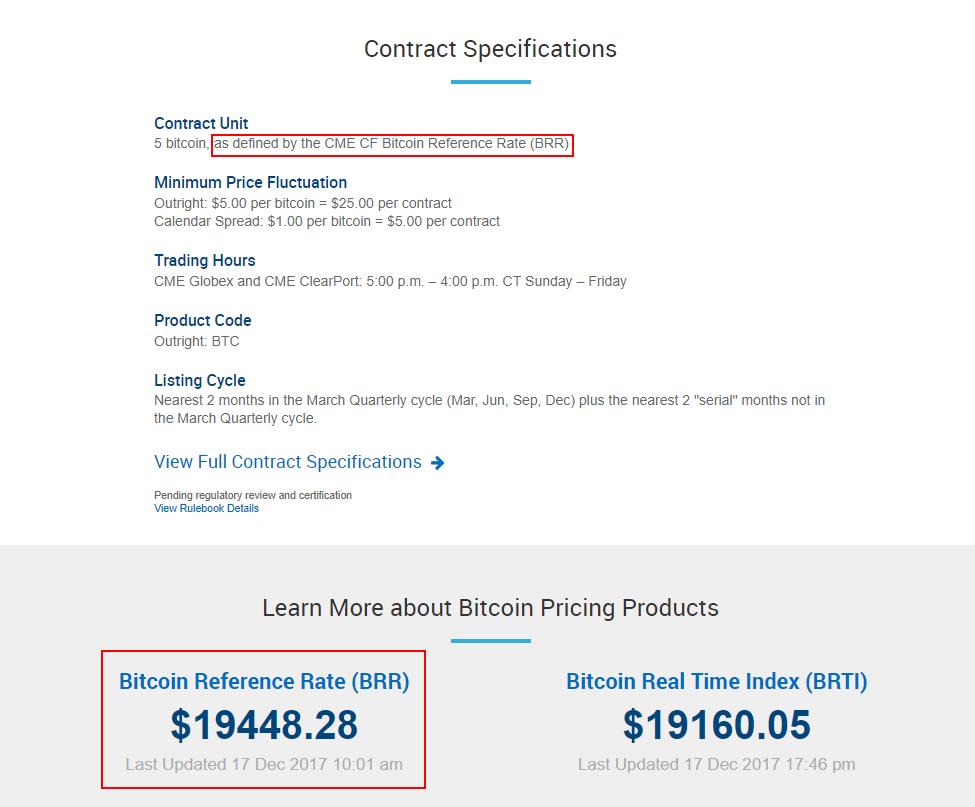Screen dimensions: 975x807
Task: Click the Learn More about Bitcoin Pricing Products heading
Action: pos(490,608)
